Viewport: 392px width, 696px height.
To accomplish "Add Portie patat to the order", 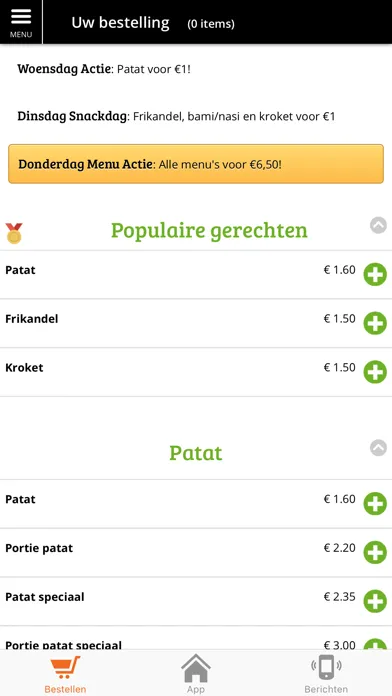I will click(x=375, y=553).
